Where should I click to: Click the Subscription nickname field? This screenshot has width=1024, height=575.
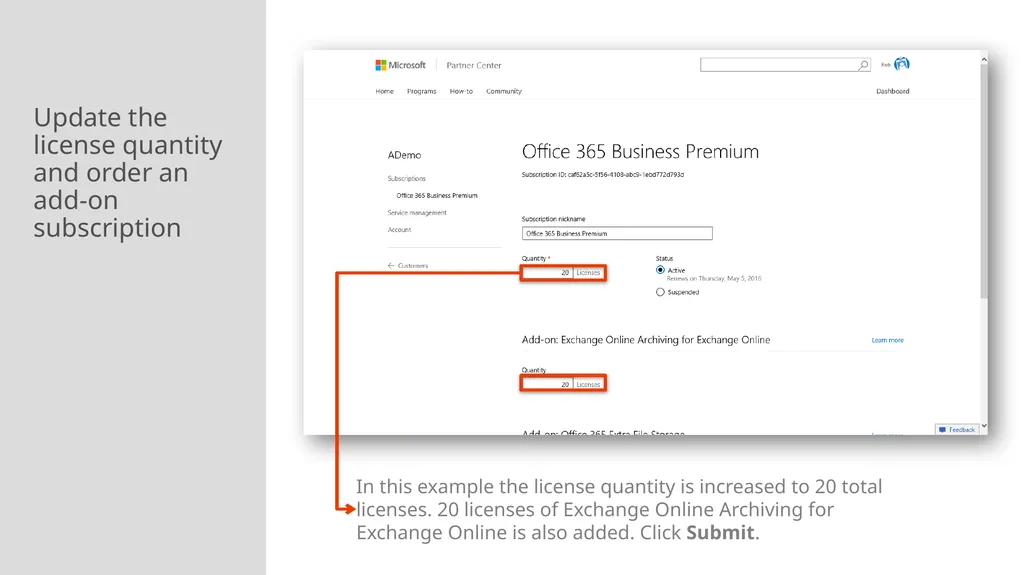coord(617,233)
